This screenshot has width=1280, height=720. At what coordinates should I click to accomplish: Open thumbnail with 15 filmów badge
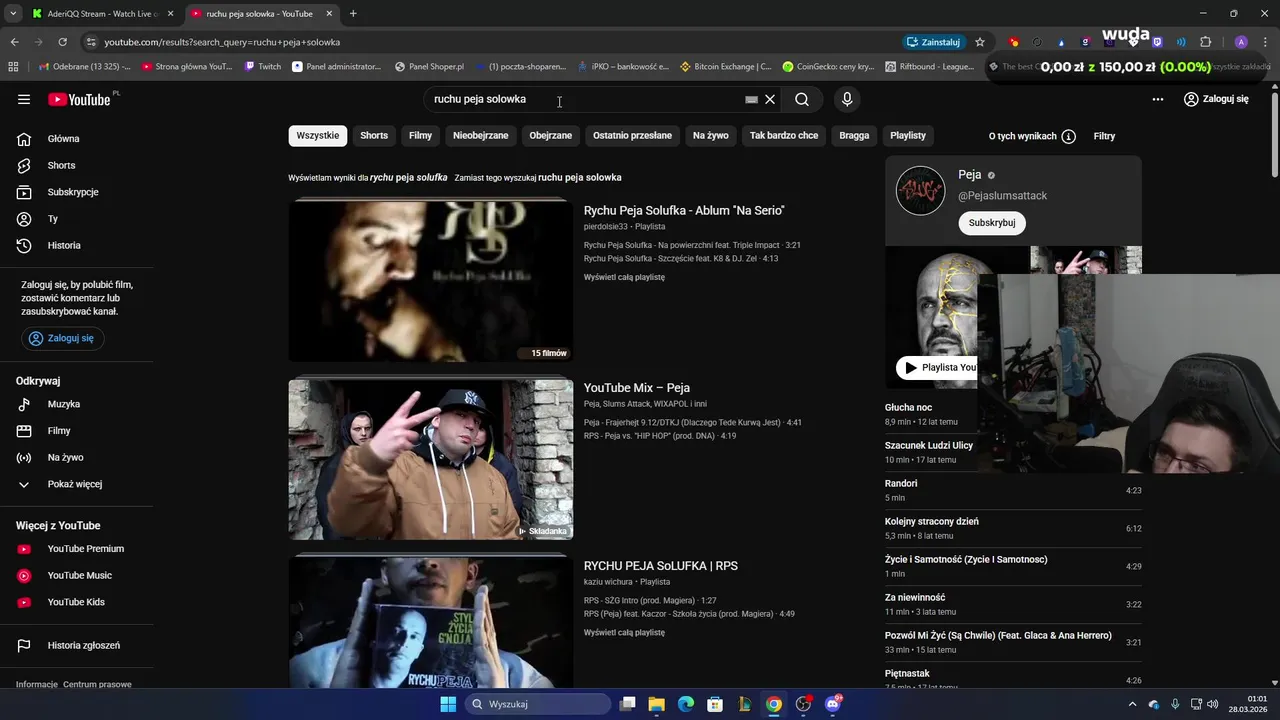click(431, 280)
